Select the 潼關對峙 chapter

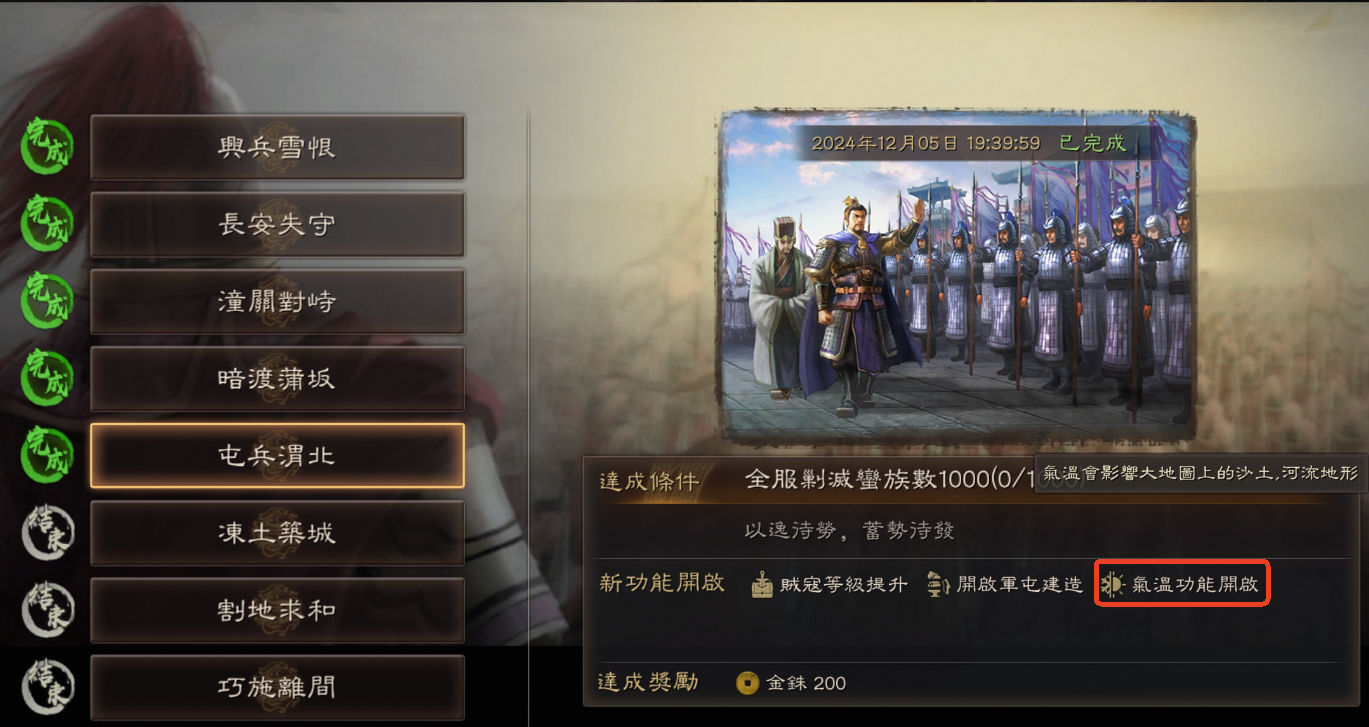click(x=277, y=301)
